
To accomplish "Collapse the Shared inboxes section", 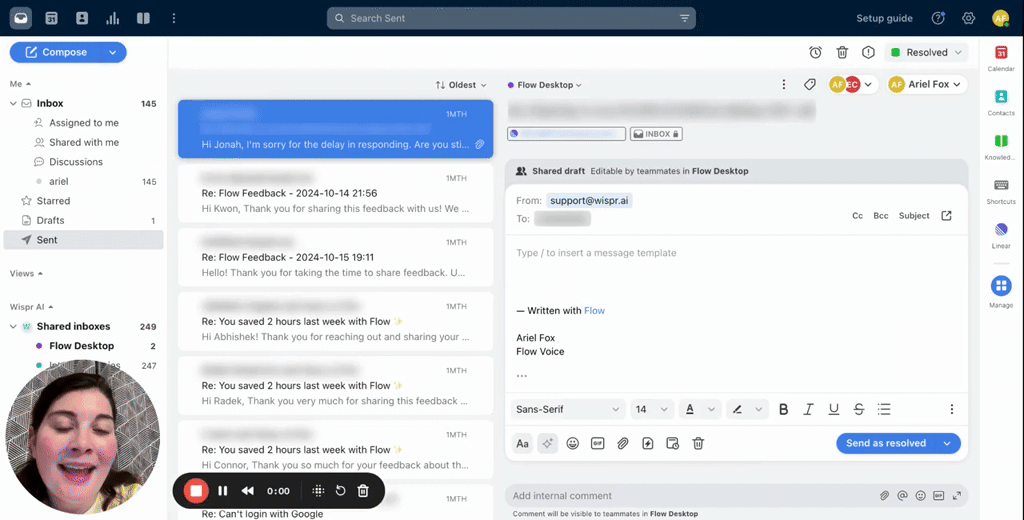I will point(13,326).
